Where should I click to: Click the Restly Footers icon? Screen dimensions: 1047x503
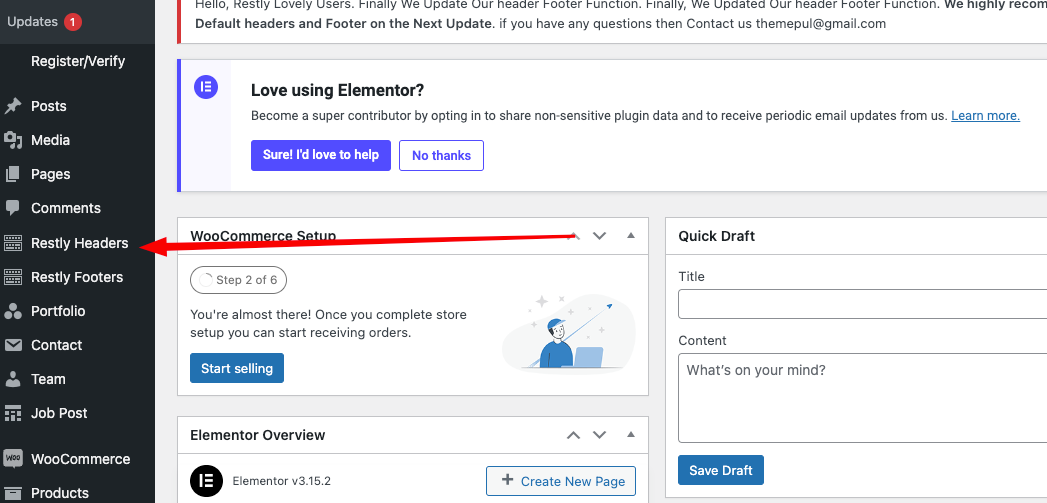13,277
